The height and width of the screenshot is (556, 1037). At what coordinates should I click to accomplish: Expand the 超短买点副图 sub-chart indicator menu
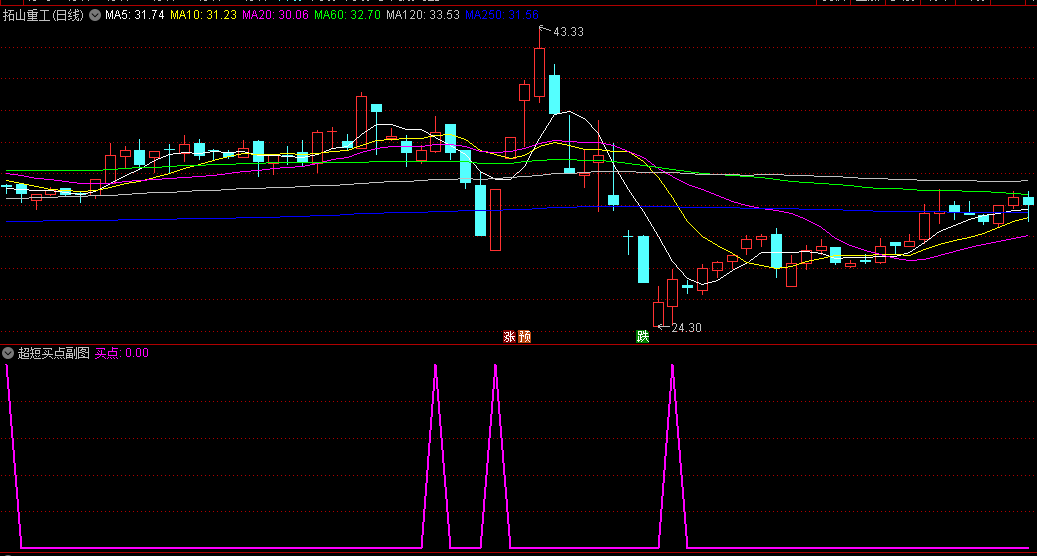(x=8, y=353)
